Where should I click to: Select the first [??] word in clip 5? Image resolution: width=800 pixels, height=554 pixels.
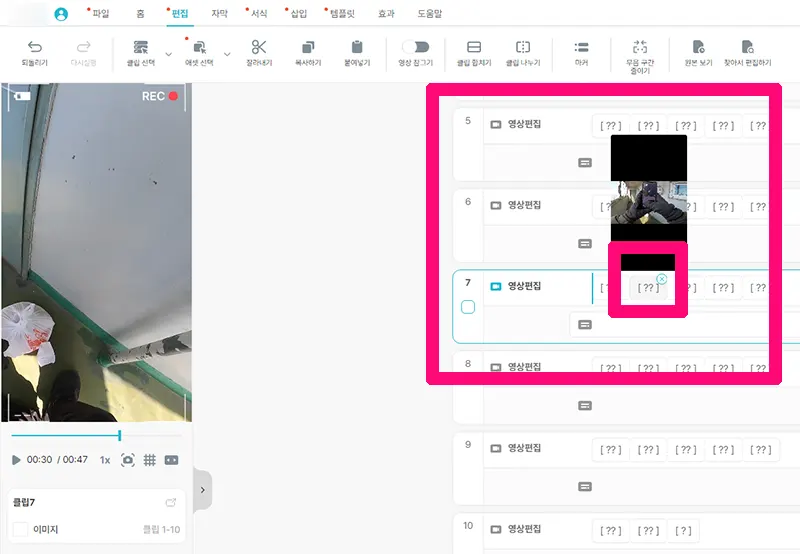[x=611, y=125]
